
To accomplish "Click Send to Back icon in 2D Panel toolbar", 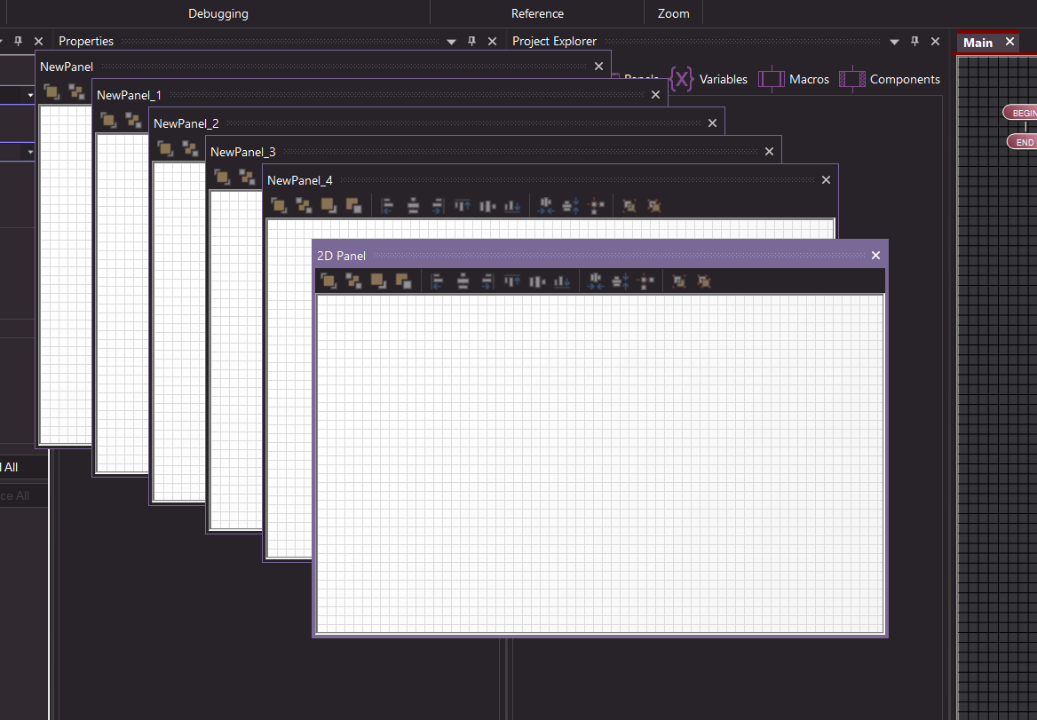I will (403, 281).
